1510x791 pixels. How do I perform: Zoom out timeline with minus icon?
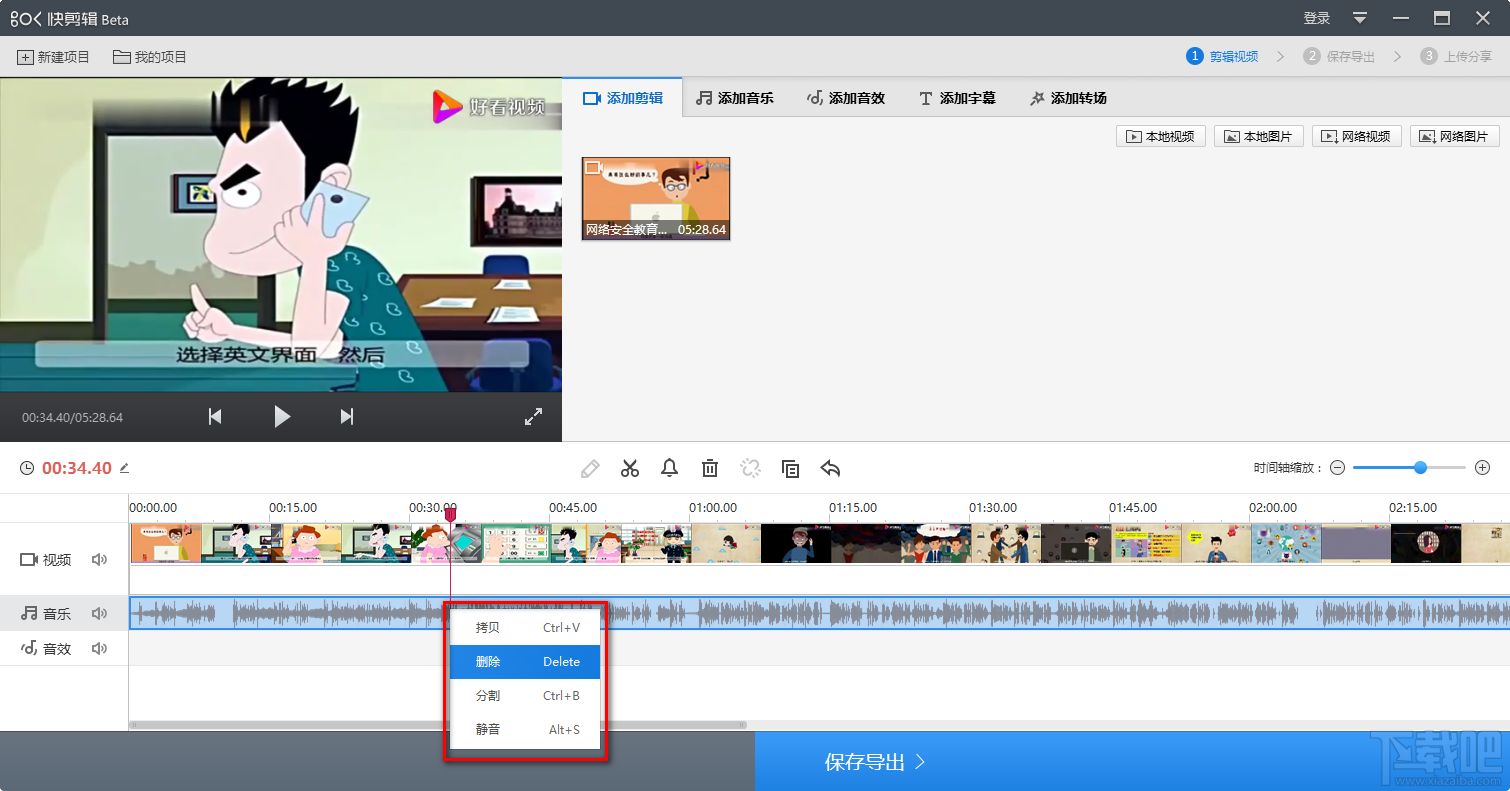[x=1338, y=468]
